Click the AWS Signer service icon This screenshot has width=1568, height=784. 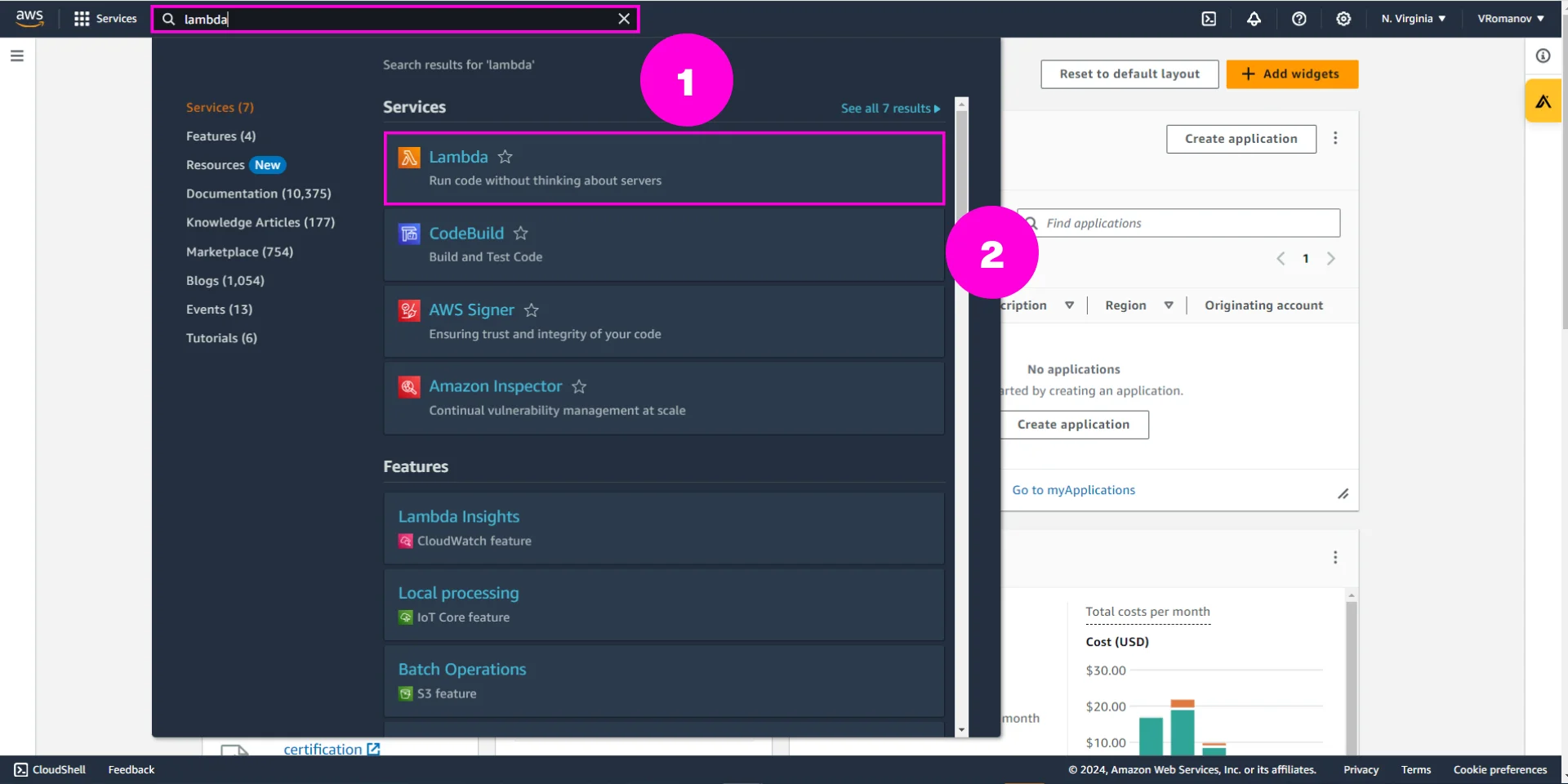(409, 310)
